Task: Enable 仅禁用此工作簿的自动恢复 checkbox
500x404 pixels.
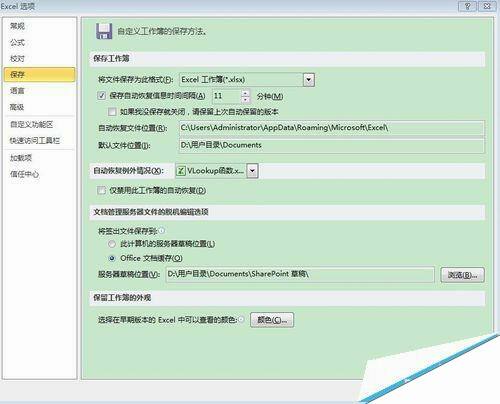Action: [101, 190]
